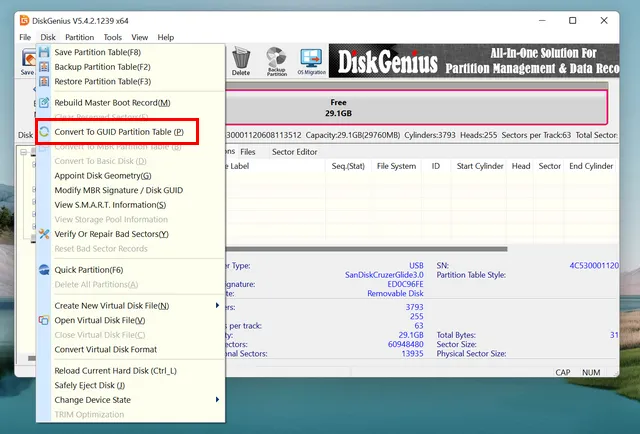Image resolution: width=640 pixels, height=434 pixels.
Task: Click the Open Virtual Disk File icon
Action: pos(44,320)
